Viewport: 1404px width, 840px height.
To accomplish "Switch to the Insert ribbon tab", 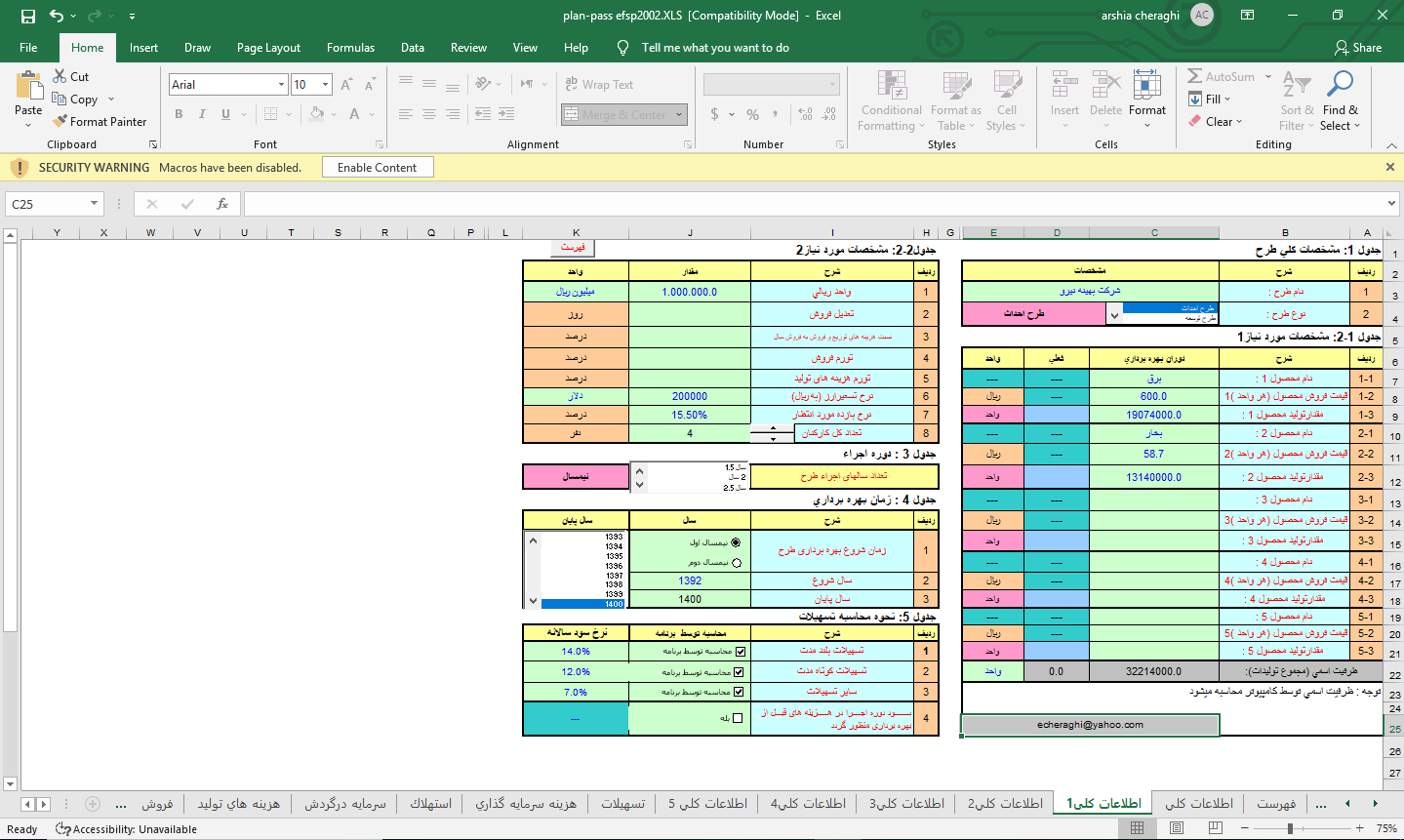I will coord(143,48).
